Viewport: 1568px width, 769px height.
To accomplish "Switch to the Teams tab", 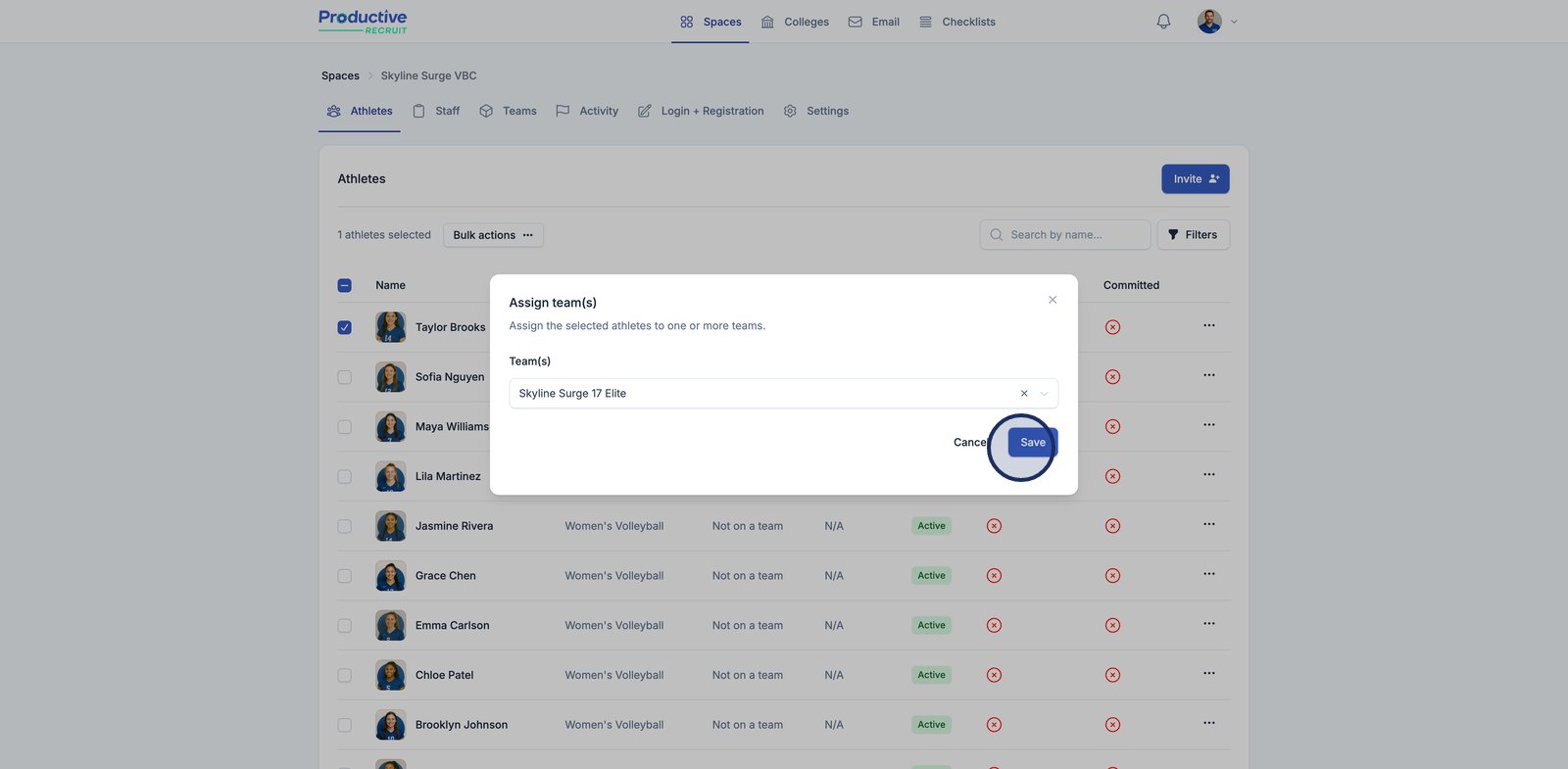I will click(509, 112).
